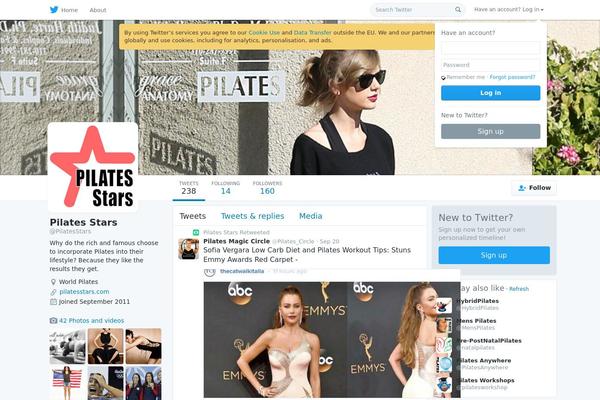Select the Tweets 238 count tab

coord(189,188)
